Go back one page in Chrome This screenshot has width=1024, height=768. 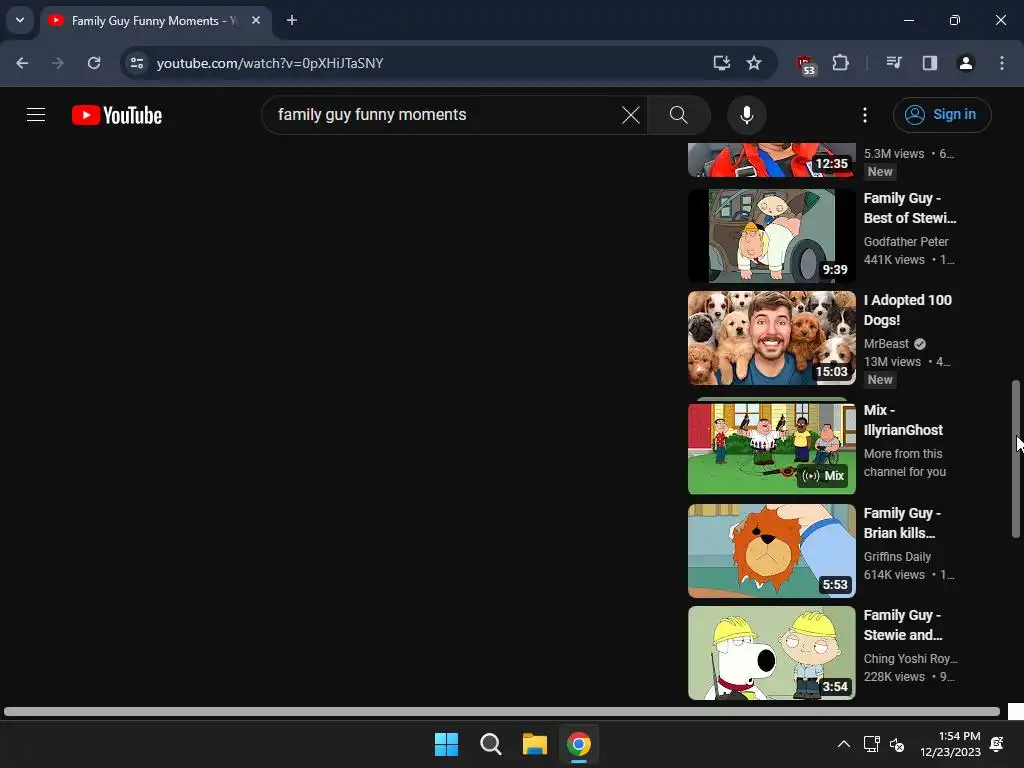click(22, 63)
